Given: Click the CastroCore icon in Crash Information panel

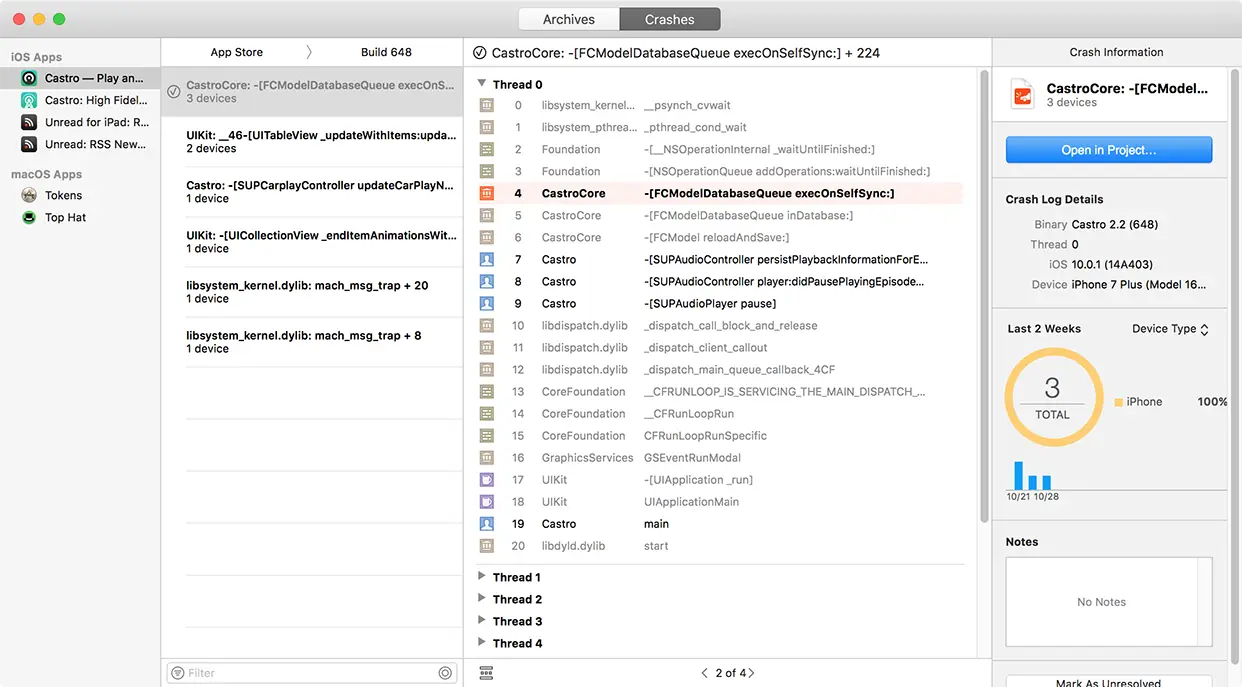Looking at the screenshot, I should (x=1022, y=94).
